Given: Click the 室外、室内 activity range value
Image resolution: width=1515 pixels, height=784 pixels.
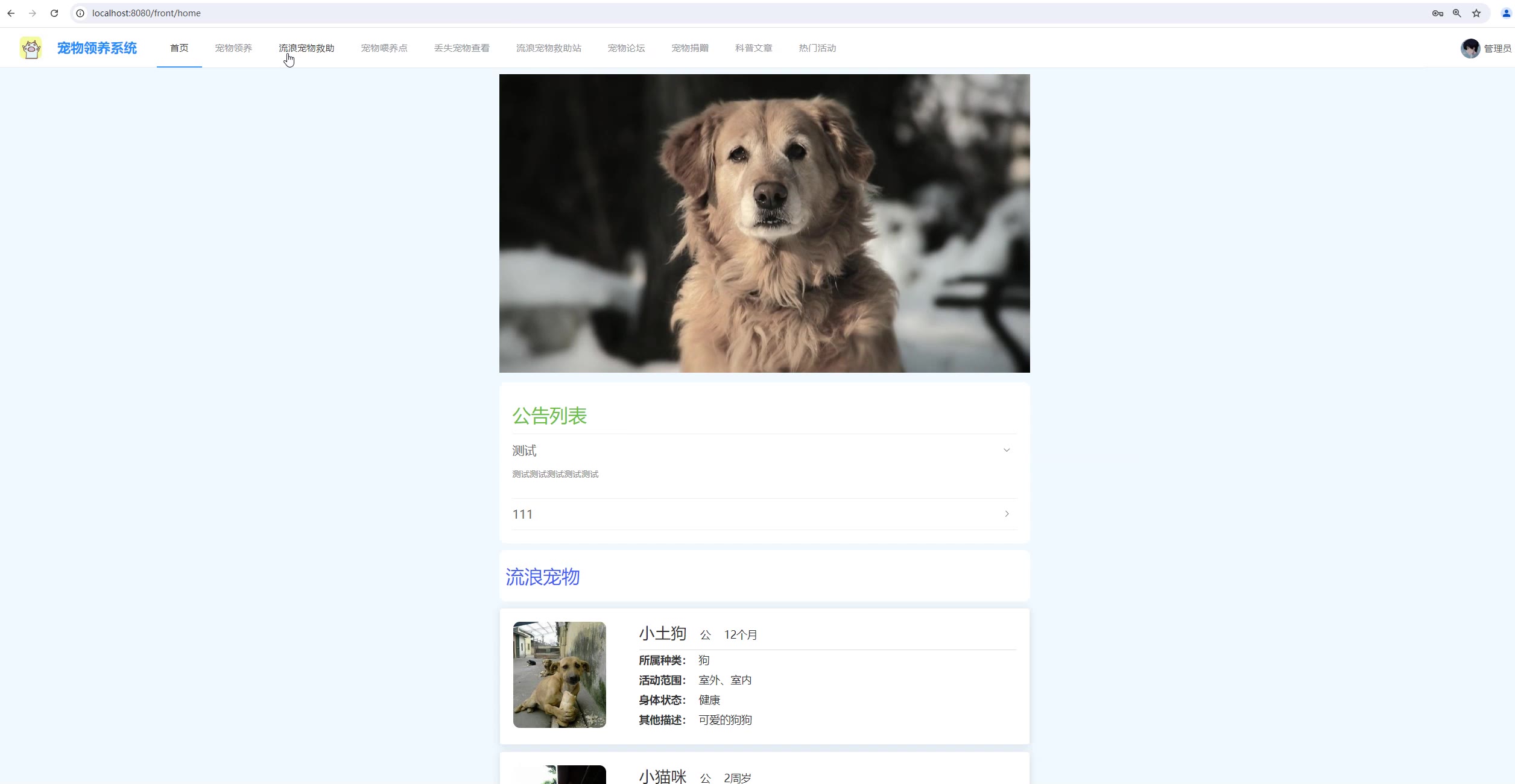Looking at the screenshot, I should pos(725,680).
